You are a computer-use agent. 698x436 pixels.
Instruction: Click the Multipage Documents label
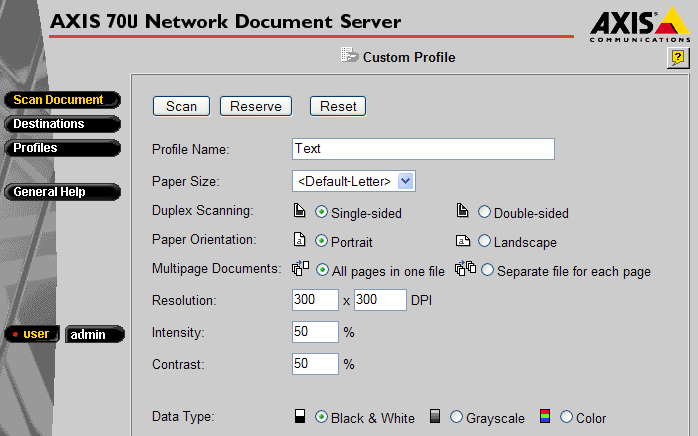tap(216, 269)
